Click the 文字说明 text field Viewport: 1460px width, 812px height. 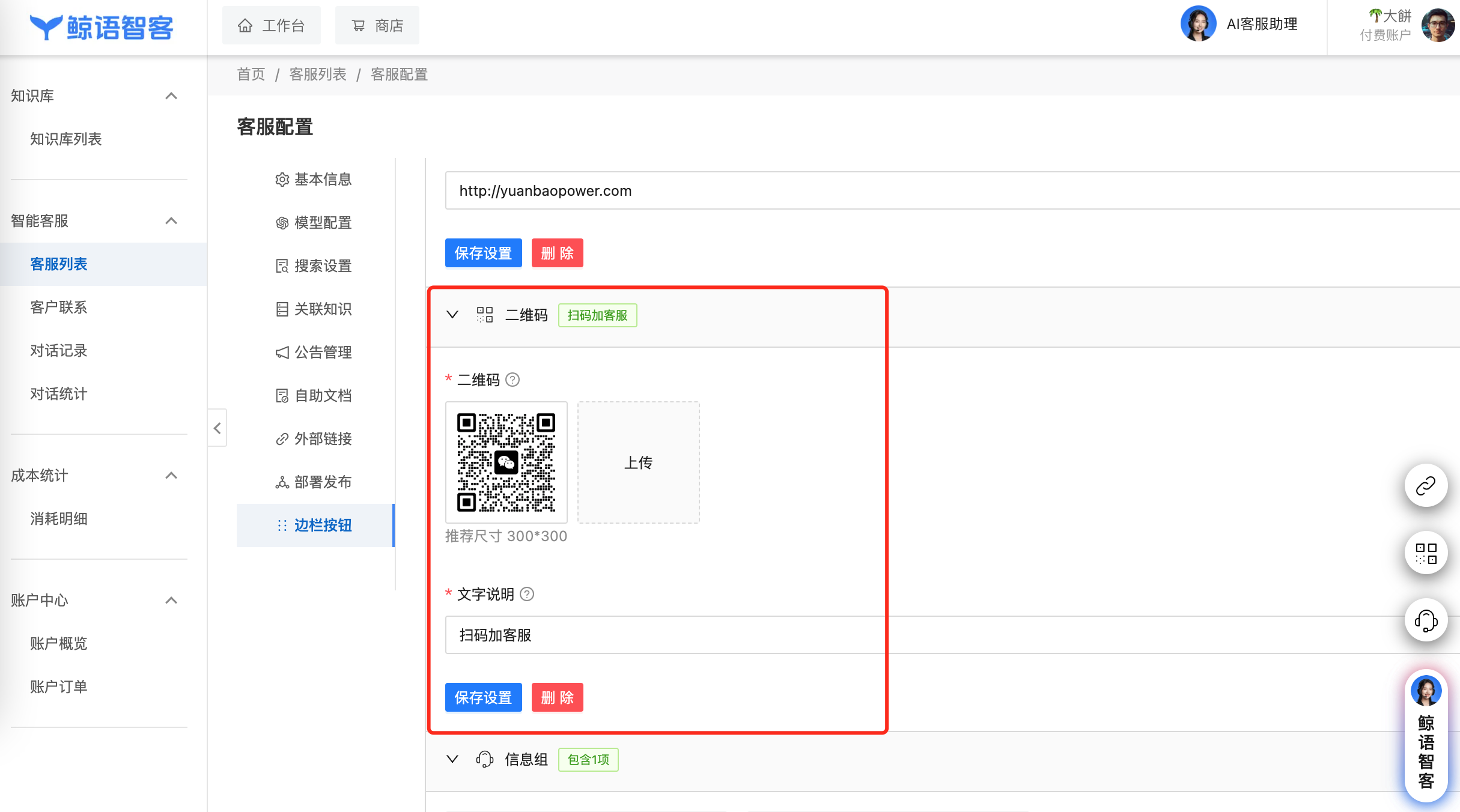pos(952,635)
